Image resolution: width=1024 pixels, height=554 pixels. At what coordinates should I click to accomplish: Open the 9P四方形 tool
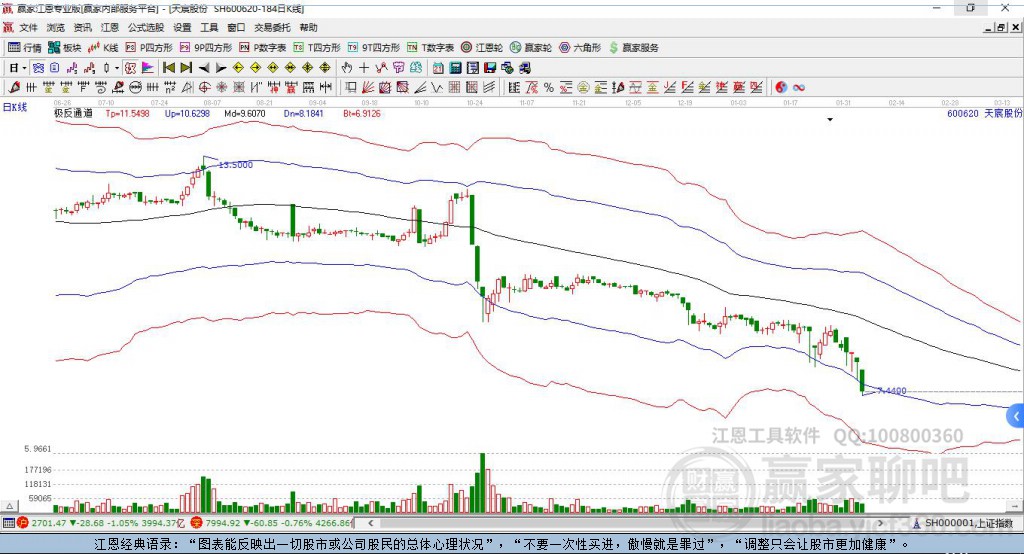tap(206, 48)
